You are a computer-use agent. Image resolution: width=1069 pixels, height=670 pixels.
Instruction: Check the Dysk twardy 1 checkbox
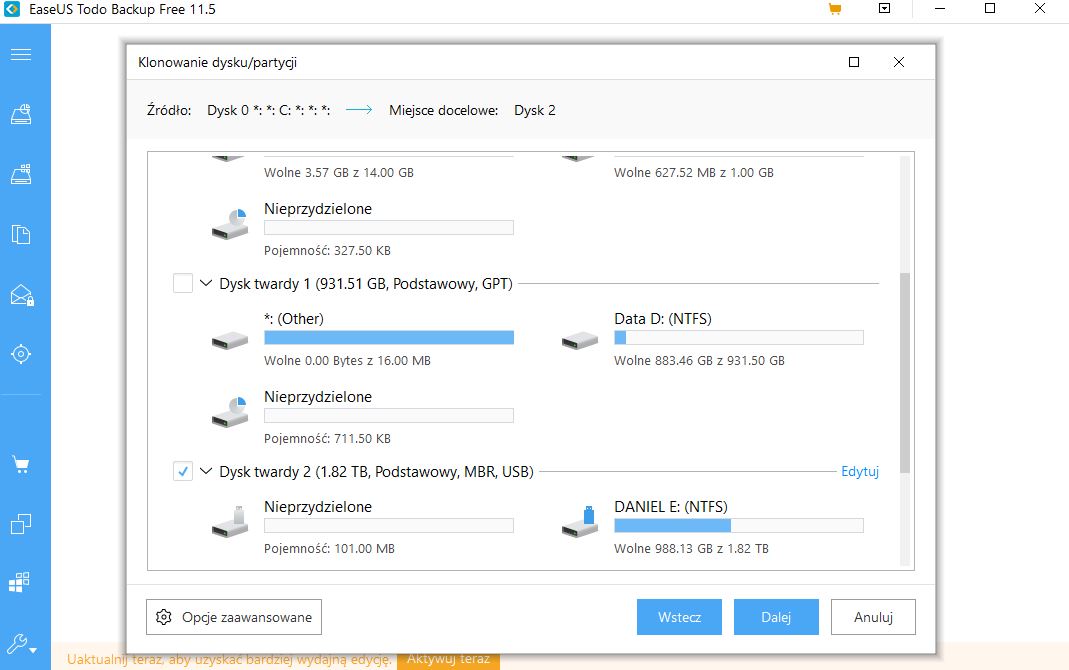click(183, 283)
